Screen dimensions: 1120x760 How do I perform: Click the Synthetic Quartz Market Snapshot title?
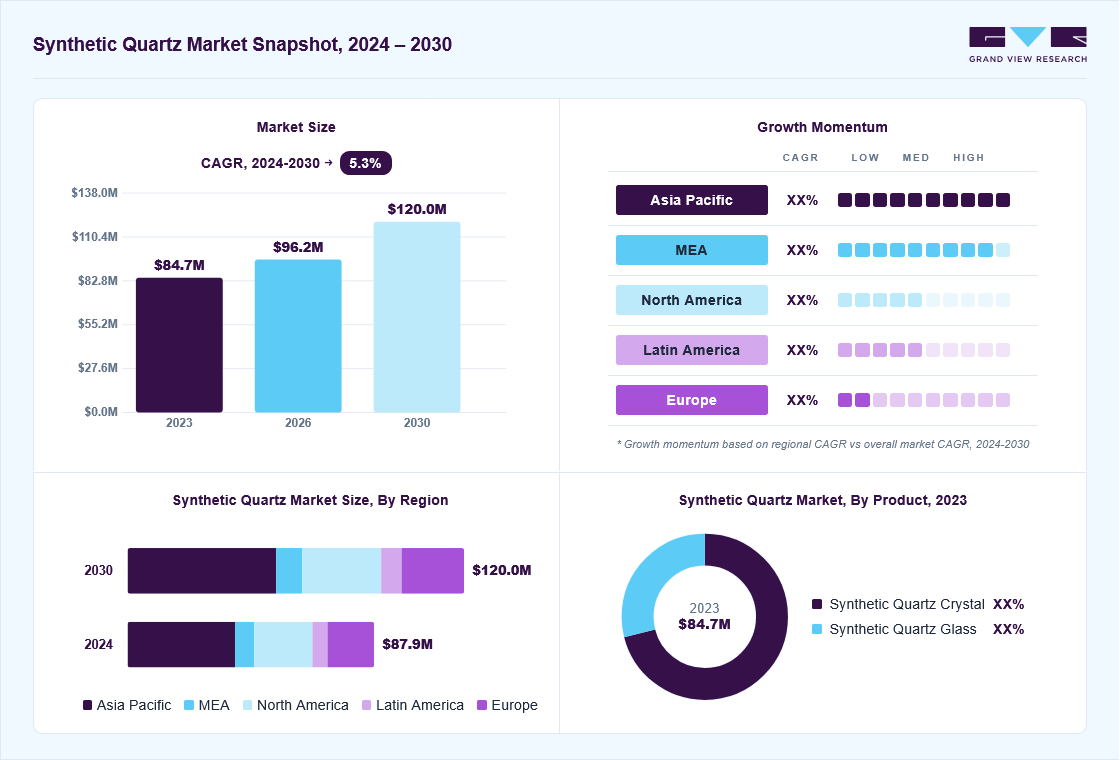click(x=242, y=44)
